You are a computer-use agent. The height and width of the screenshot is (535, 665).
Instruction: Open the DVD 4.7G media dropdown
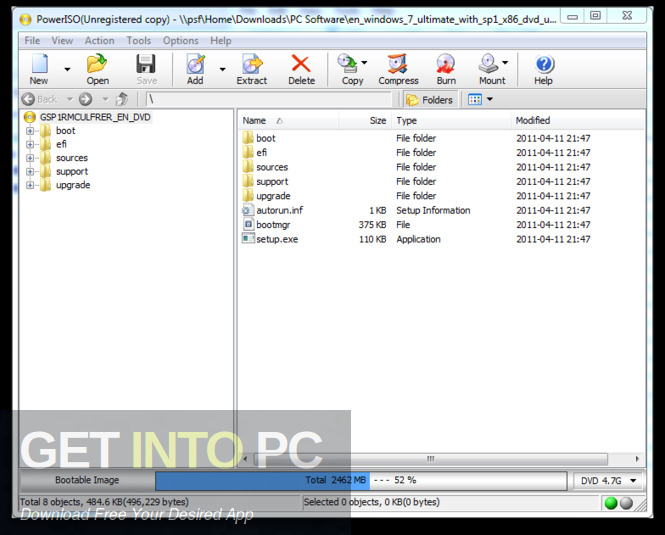tap(609, 481)
